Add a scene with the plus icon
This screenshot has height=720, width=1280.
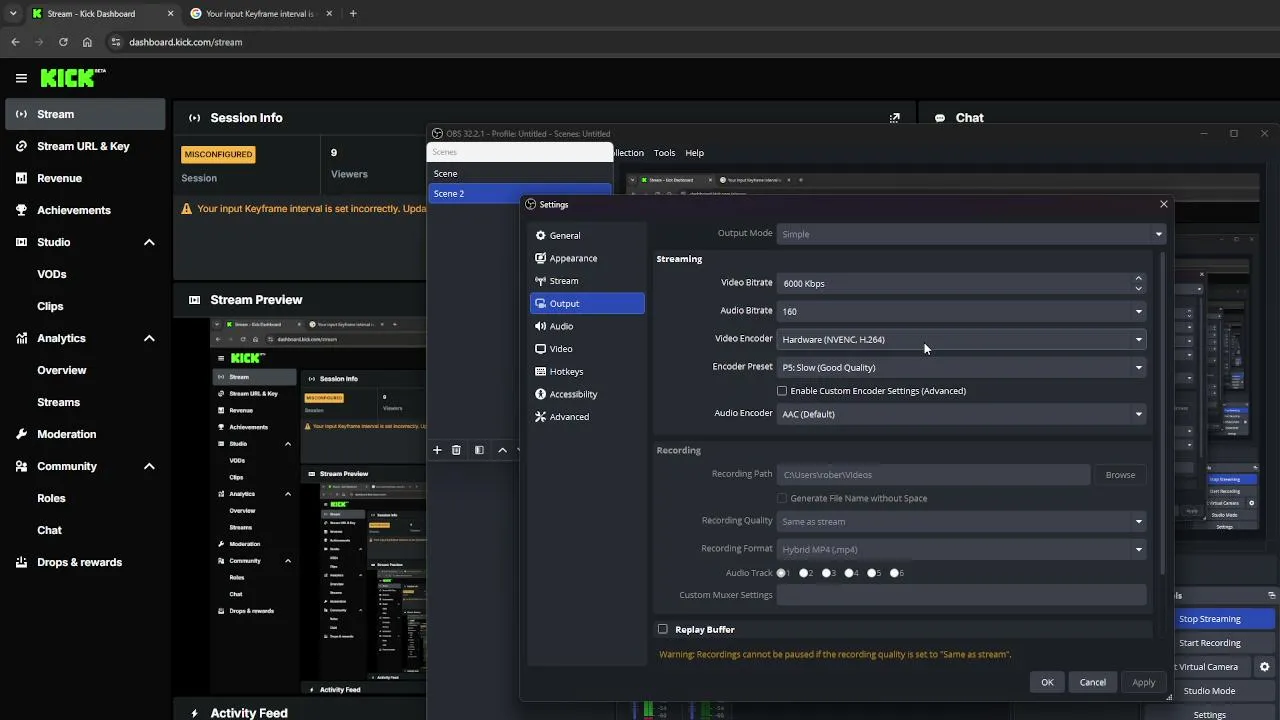tap(437, 450)
